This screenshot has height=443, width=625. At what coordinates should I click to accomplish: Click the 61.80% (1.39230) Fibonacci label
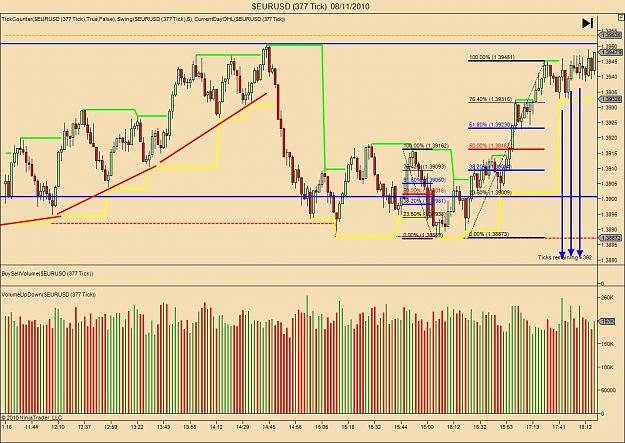[490, 124]
